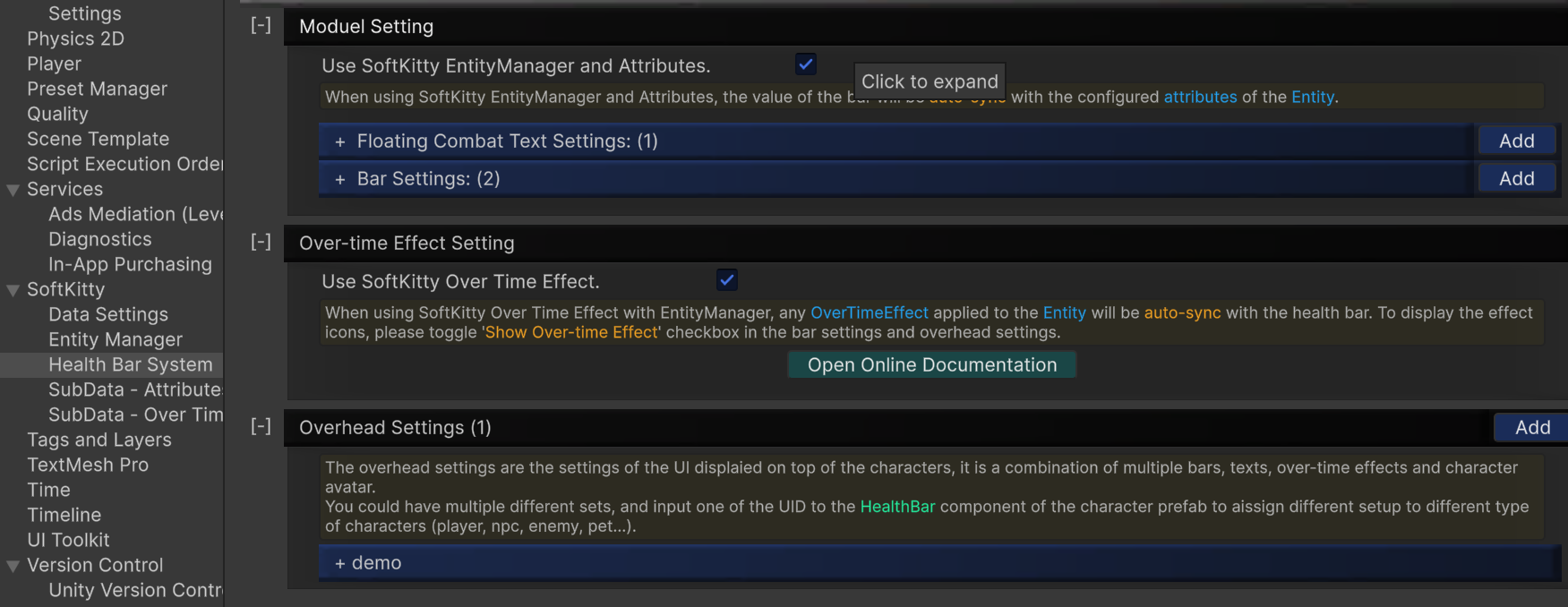Open the Preset Manager settings page
This screenshot has width=1568, height=607.
pyautogui.click(x=97, y=89)
